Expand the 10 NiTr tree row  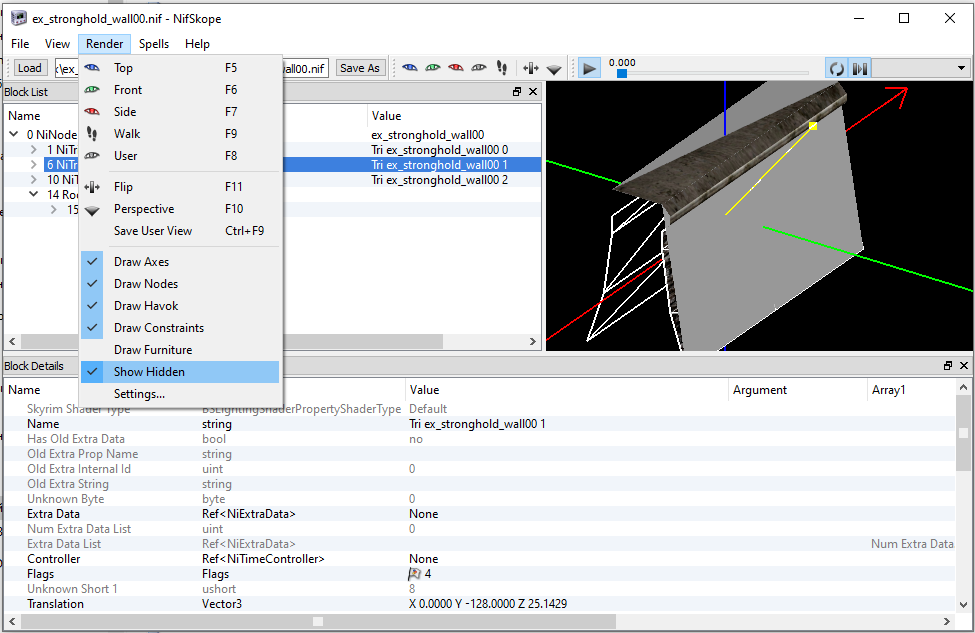point(34,180)
